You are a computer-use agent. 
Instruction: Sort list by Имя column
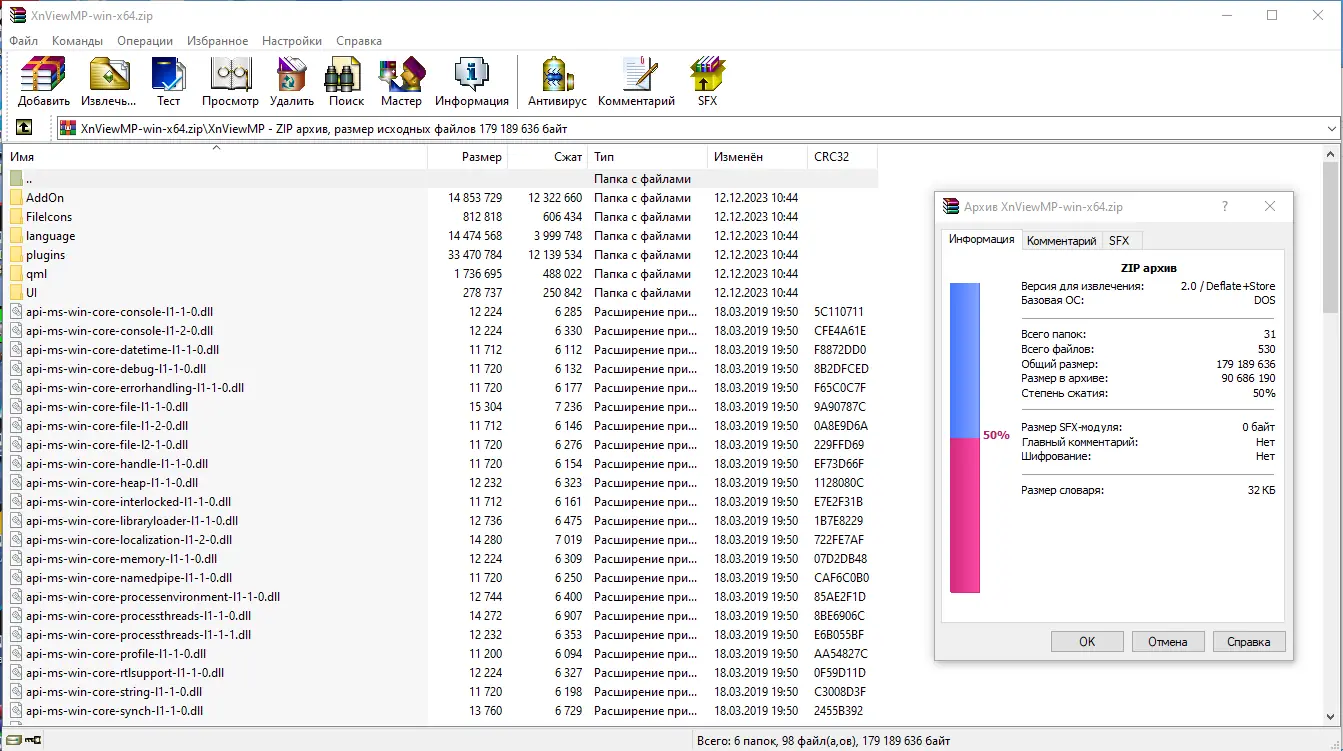[x=216, y=157]
